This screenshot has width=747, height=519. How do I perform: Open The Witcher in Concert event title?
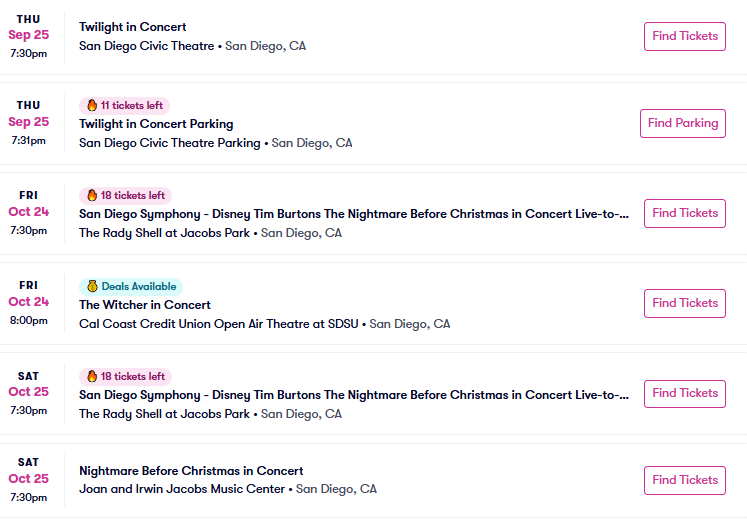[x=145, y=305]
